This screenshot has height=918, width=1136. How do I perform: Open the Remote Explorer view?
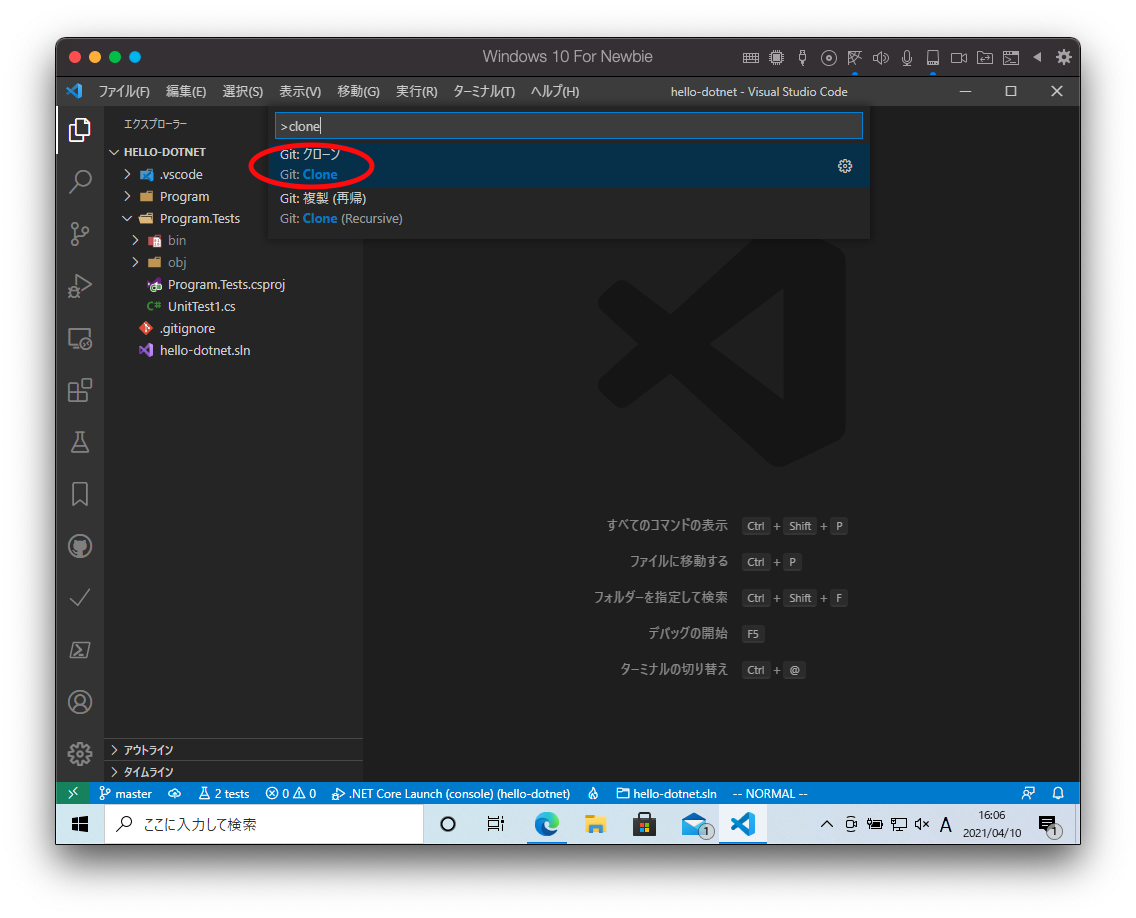[x=80, y=338]
